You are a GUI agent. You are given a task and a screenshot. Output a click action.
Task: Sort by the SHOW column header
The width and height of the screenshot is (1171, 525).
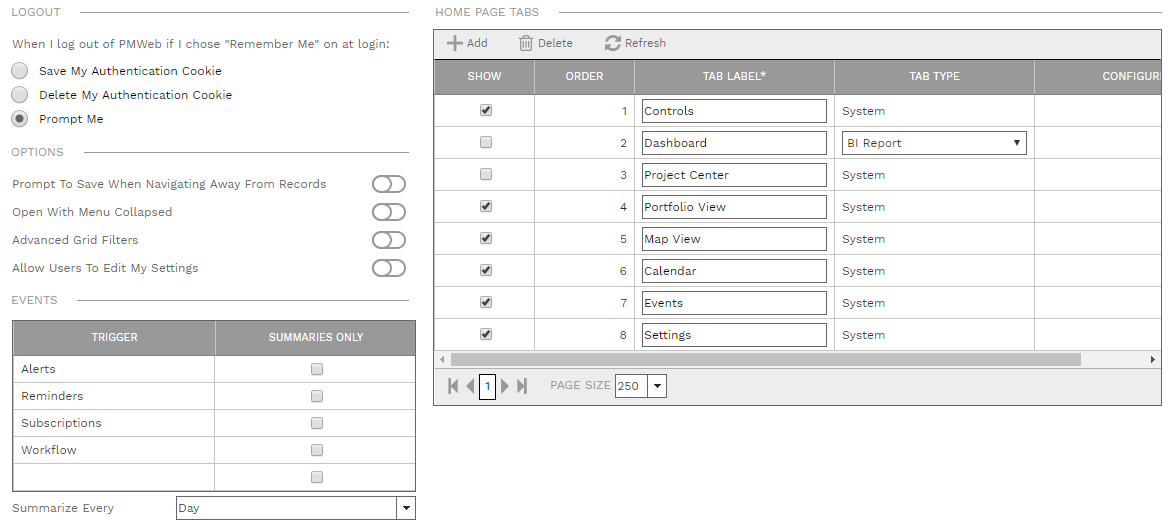(x=485, y=76)
